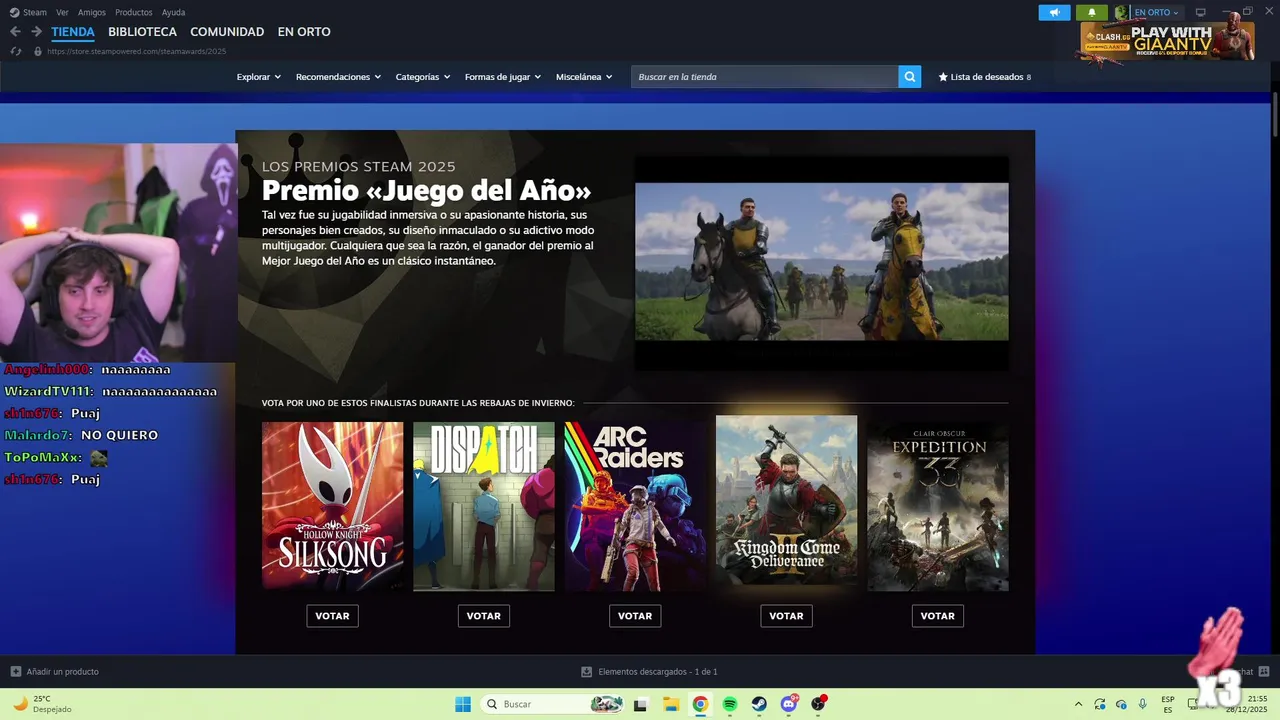The image size is (1280, 720).
Task: Open the weather widget showing 25°C Despejado
Action: (42, 704)
